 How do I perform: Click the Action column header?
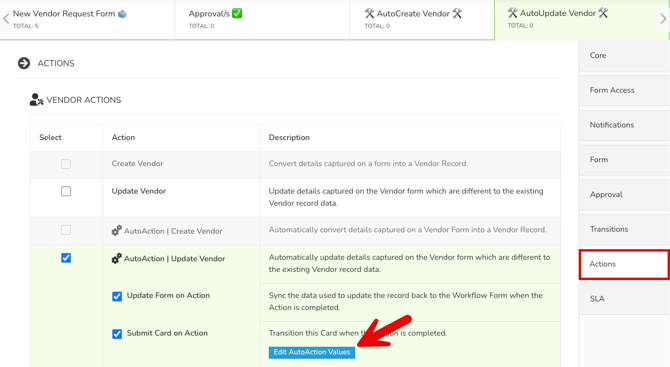[x=123, y=137]
